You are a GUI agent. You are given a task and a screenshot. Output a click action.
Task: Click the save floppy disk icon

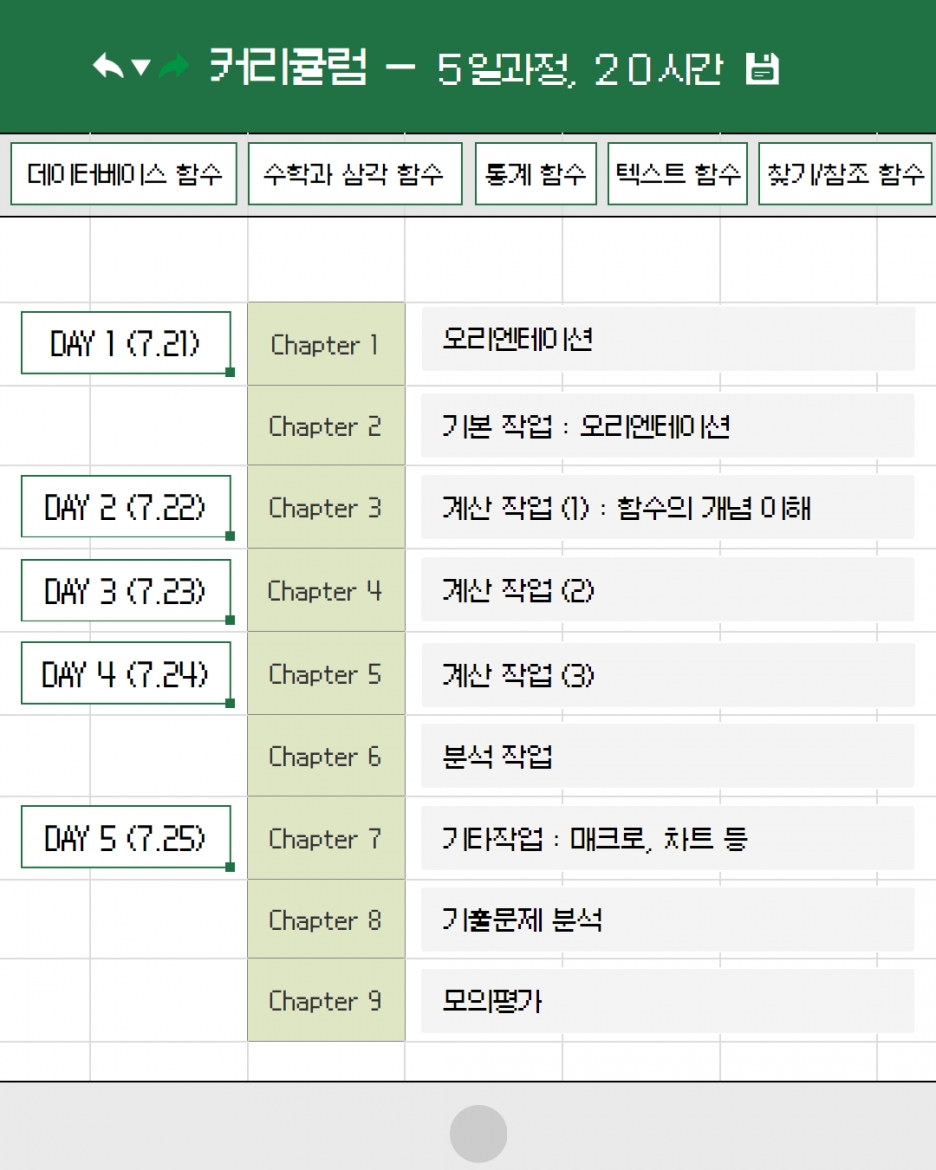pyautogui.click(x=762, y=69)
